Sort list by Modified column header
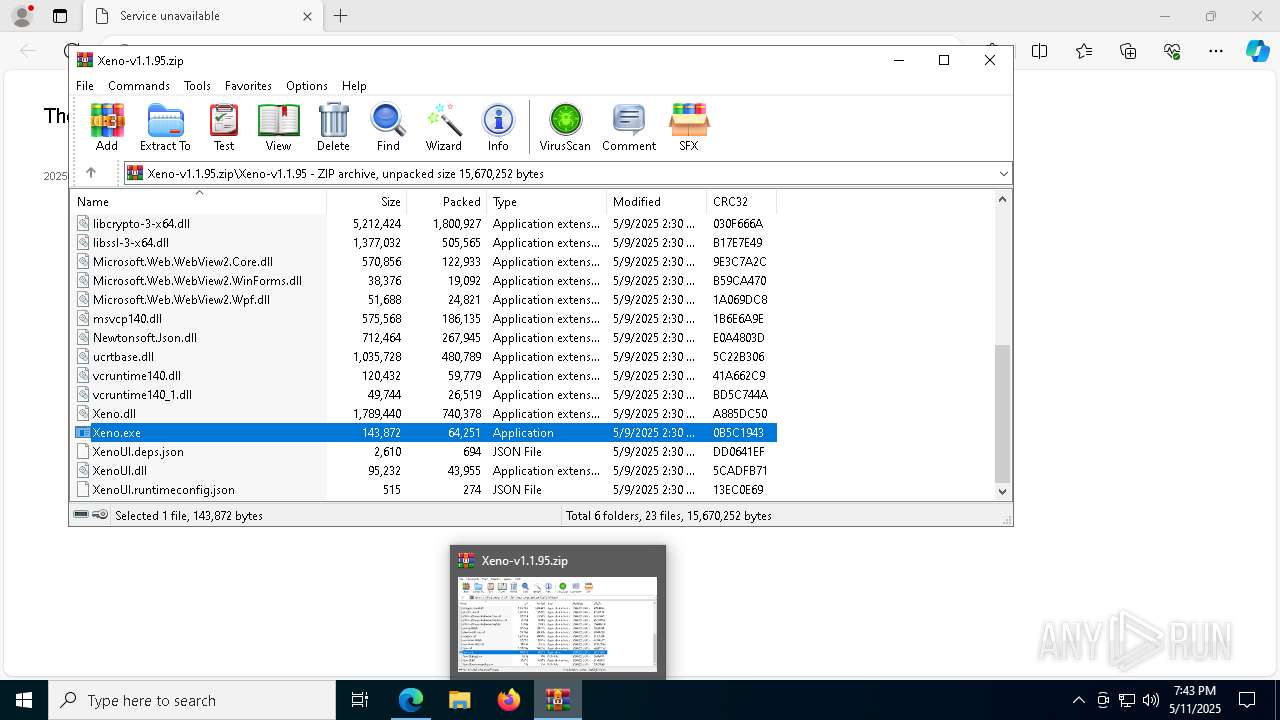This screenshot has height=720, width=1280. 656,202
